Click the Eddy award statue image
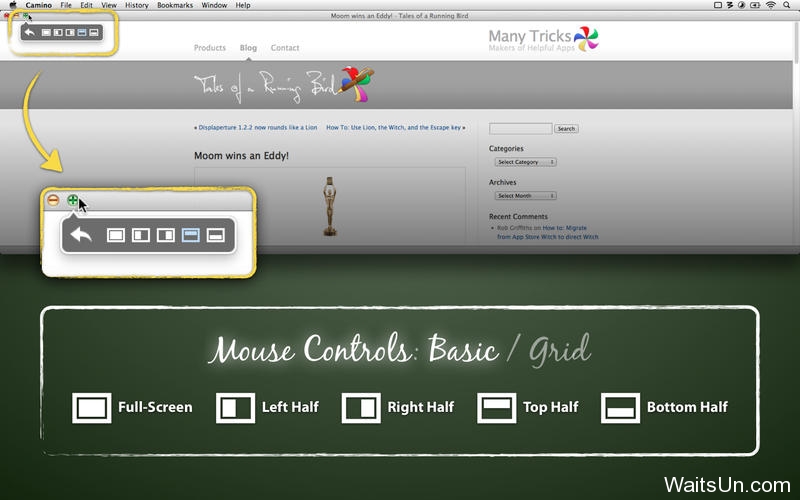This screenshot has width=800, height=500. click(330, 206)
